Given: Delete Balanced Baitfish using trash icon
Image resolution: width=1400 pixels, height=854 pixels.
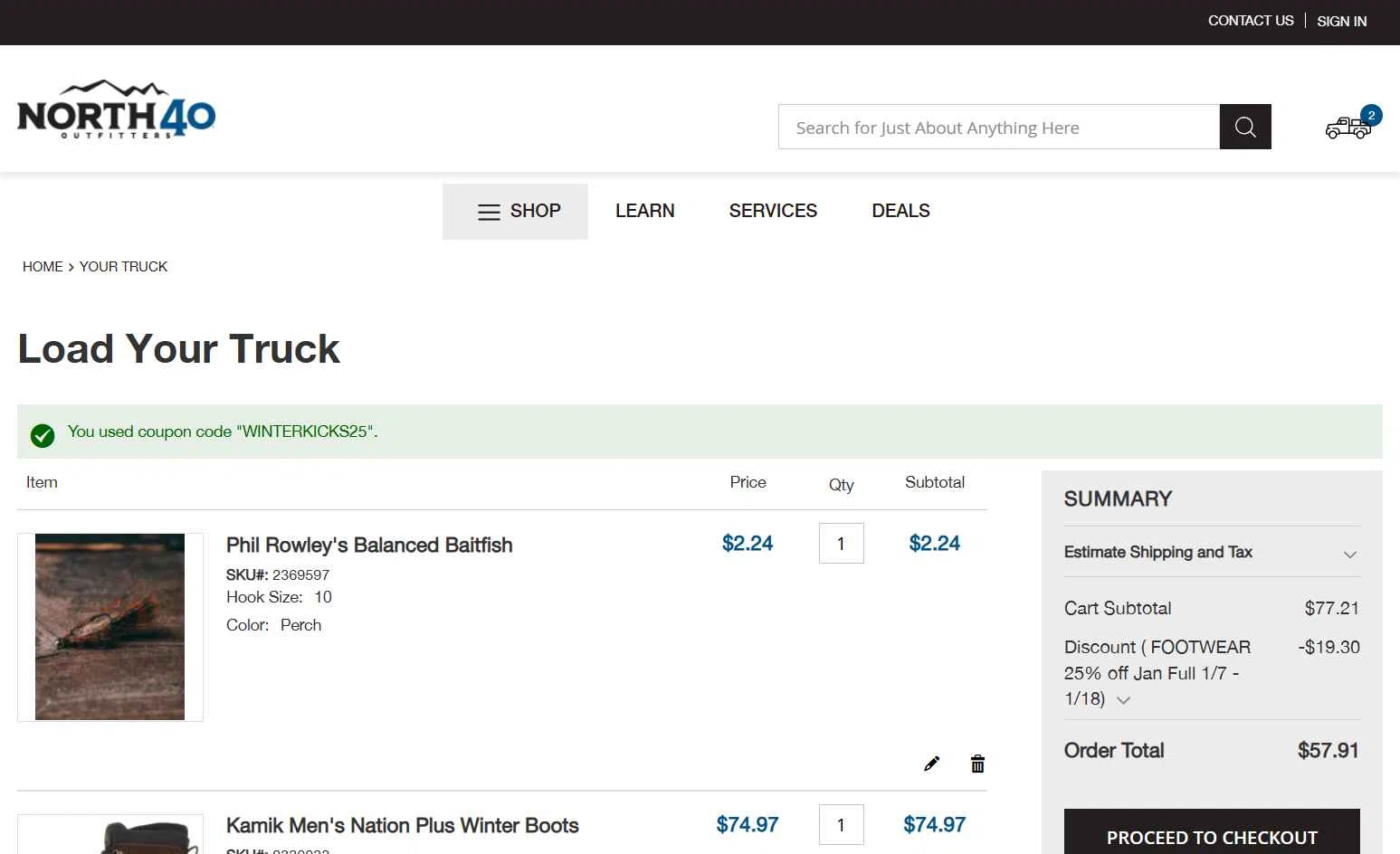Looking at the screenshot, I should coord(977,764).
